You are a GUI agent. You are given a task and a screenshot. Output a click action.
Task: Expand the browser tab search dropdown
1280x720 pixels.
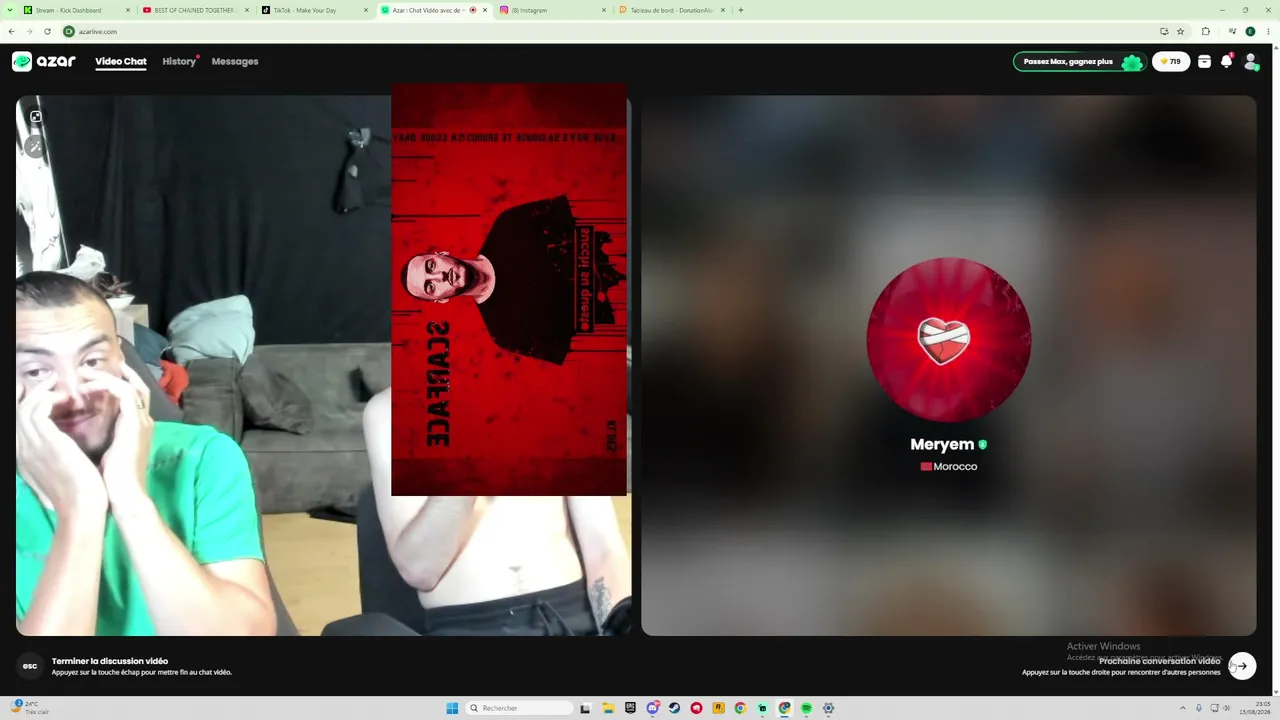[9, 10]
